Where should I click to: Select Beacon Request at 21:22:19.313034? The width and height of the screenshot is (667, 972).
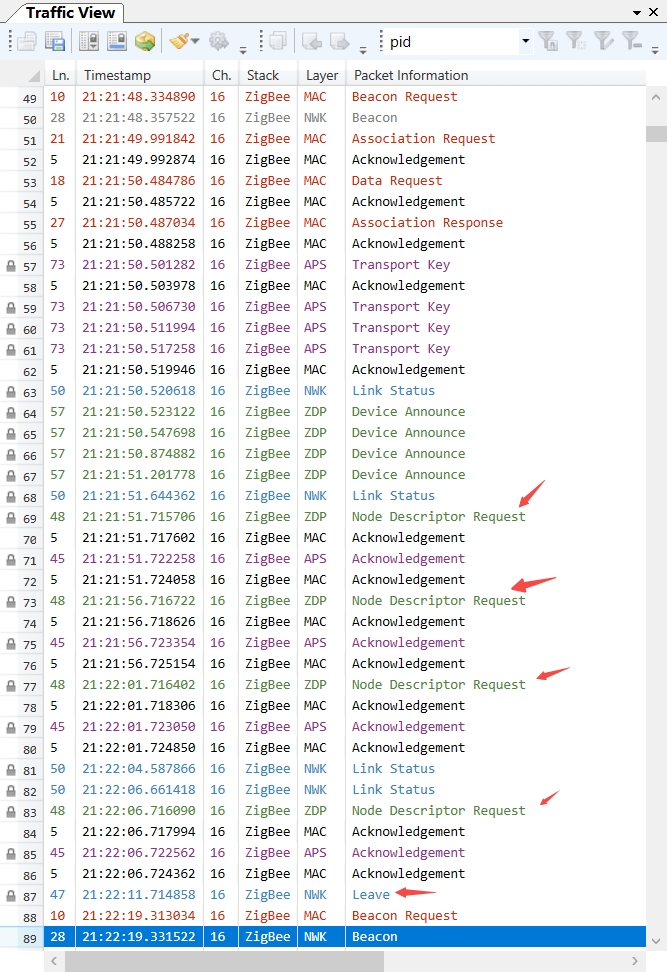(345, 916)
